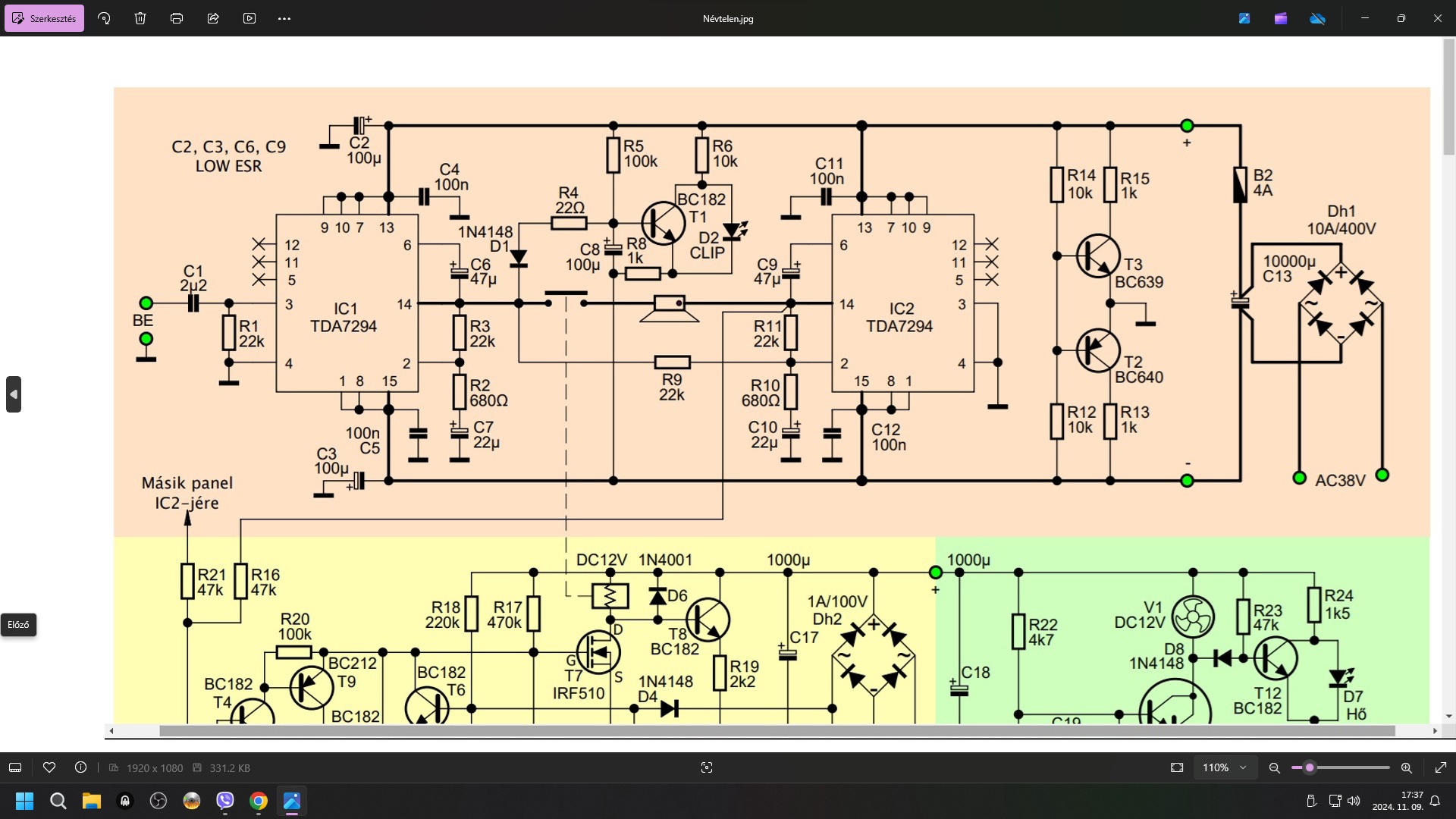Open Chrome from the Windows taskbar
The height and width of the screenshot is (819, 1456).
coord(259,801)
